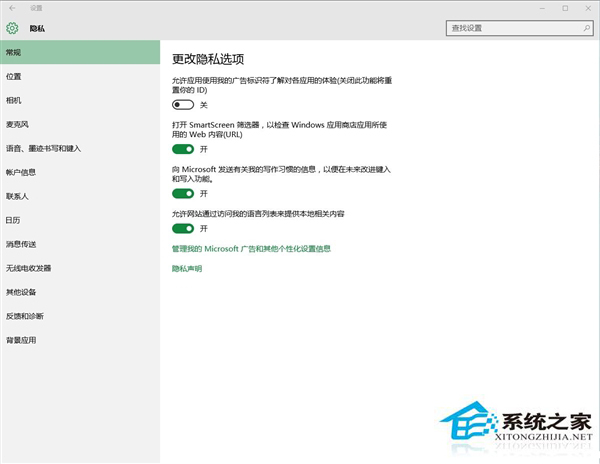This screenshot has width=600, height=464.
Task: Close the settings window
Action: pos(588,8)
